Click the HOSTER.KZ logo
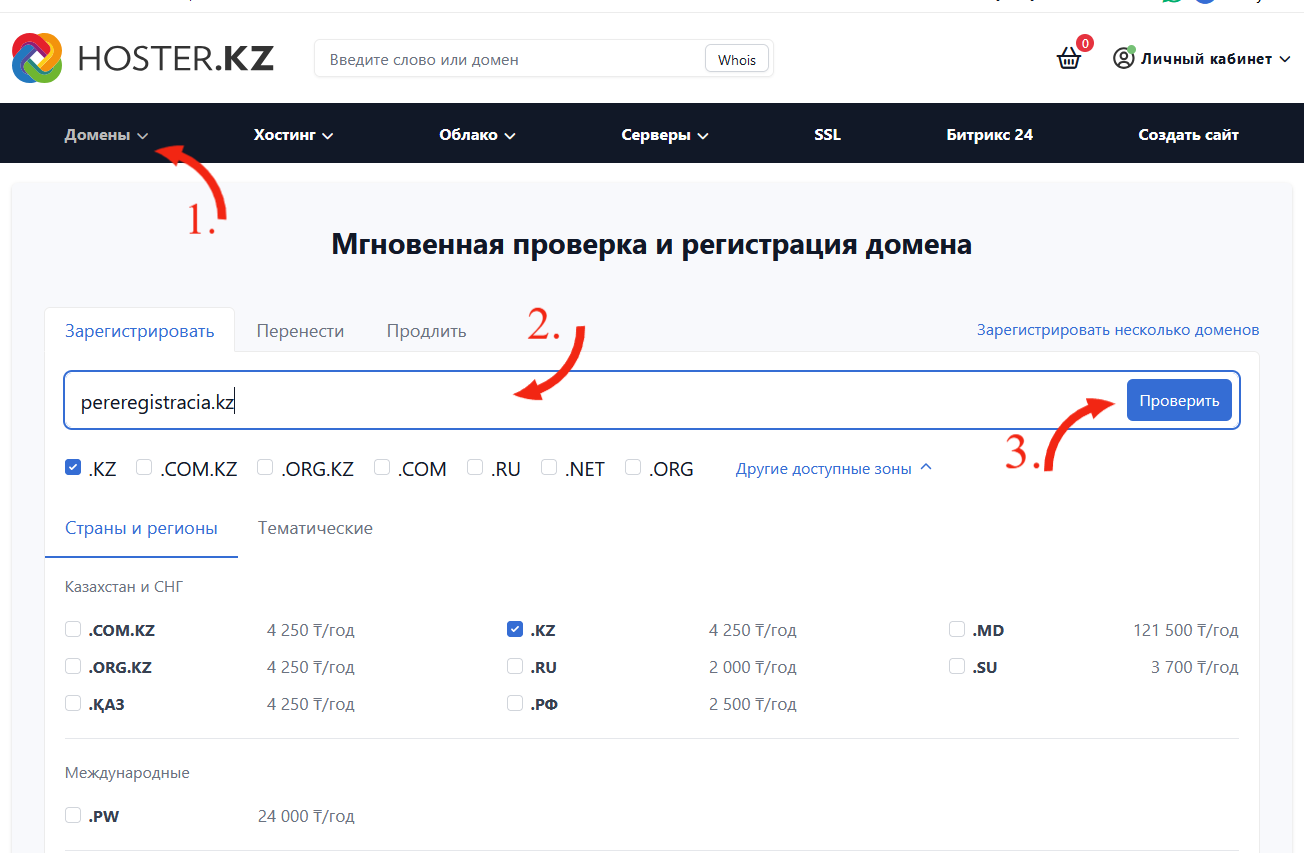 [x=142, y=59]
